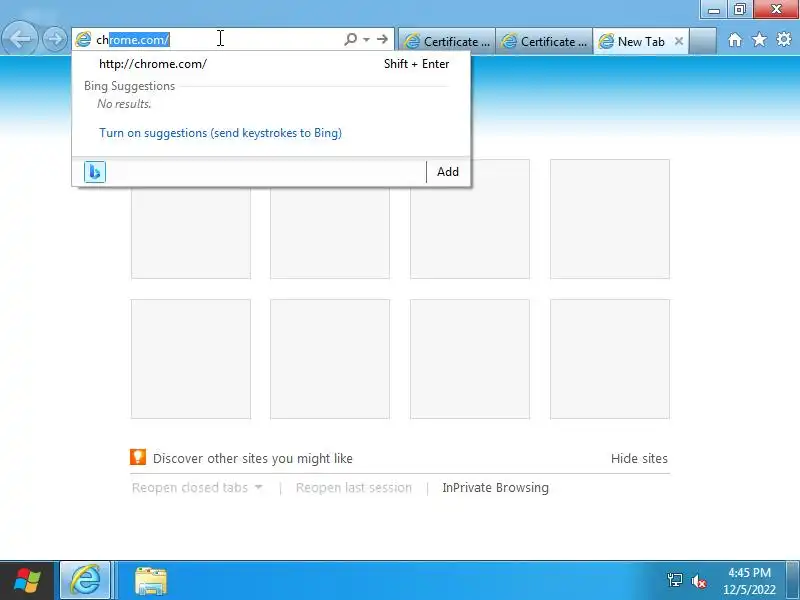Viewport: 800px width, 600px height.
Task: Expand Reopen closed tabs dropdown
Action: (197, 488)
